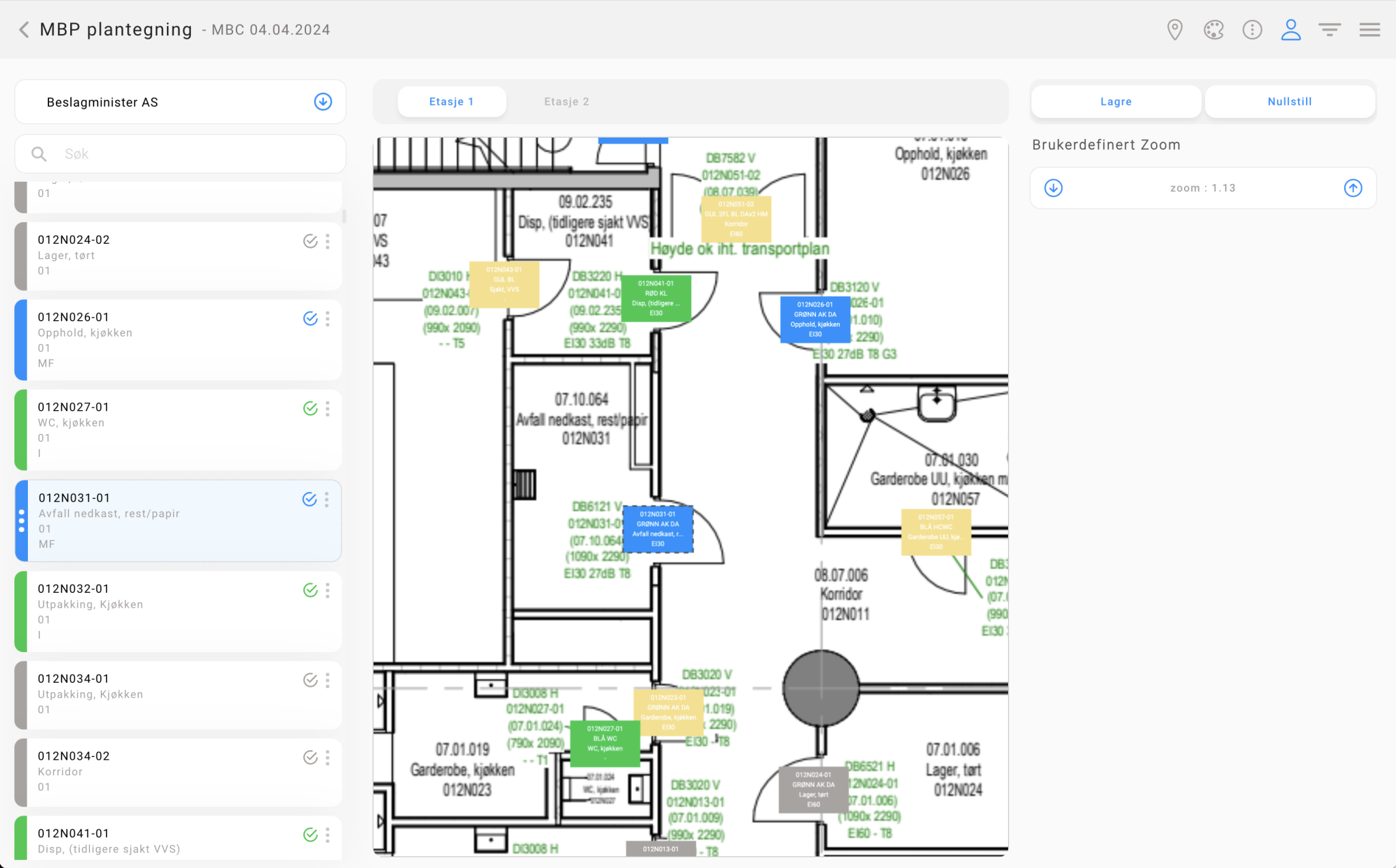Click the yellow 012N023-01 marker on plan
This screenshot has width=1396, height=868.
(668, 712)
